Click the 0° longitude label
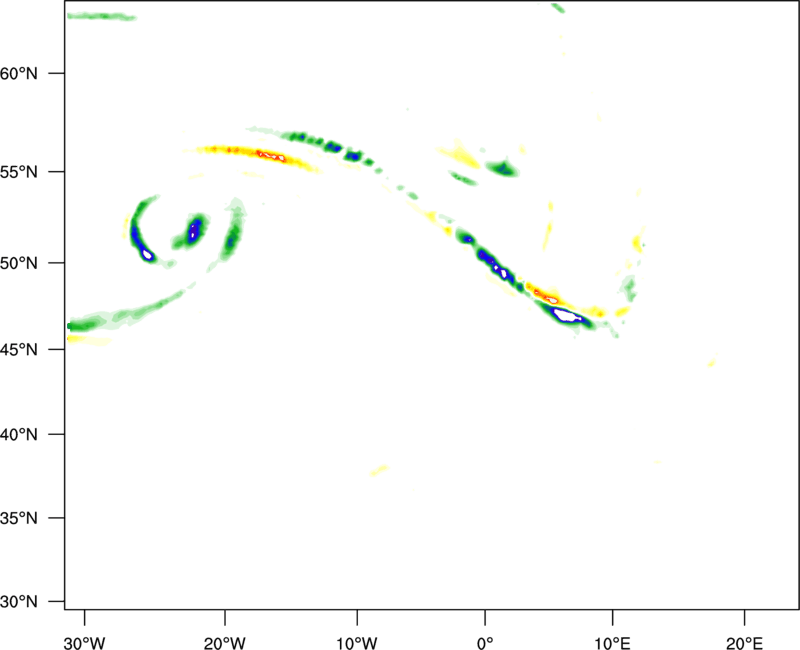Screen dimensions: 800x650 coord(485,643)
